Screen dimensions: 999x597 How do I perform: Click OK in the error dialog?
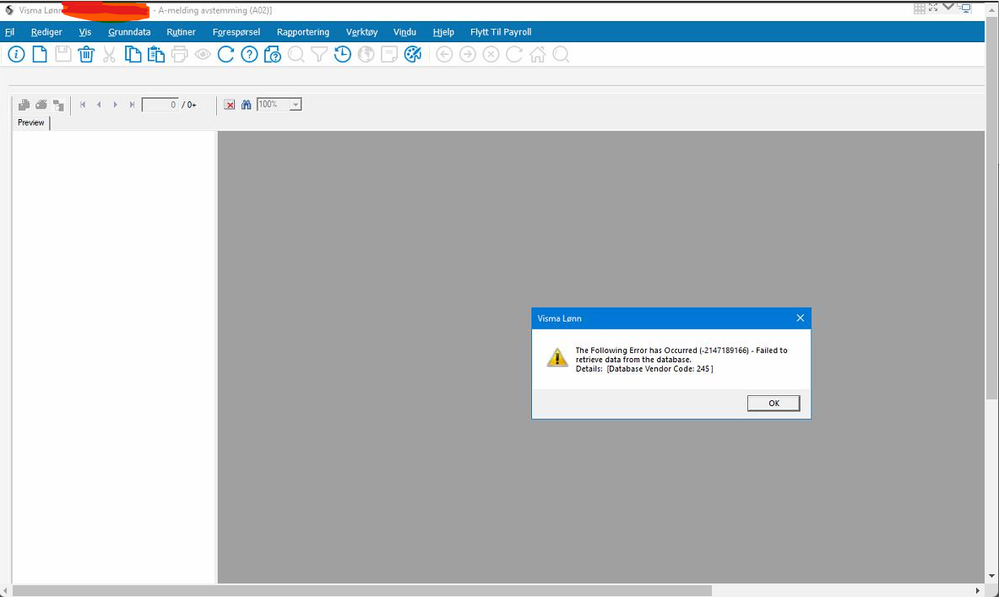click(773, 403)
